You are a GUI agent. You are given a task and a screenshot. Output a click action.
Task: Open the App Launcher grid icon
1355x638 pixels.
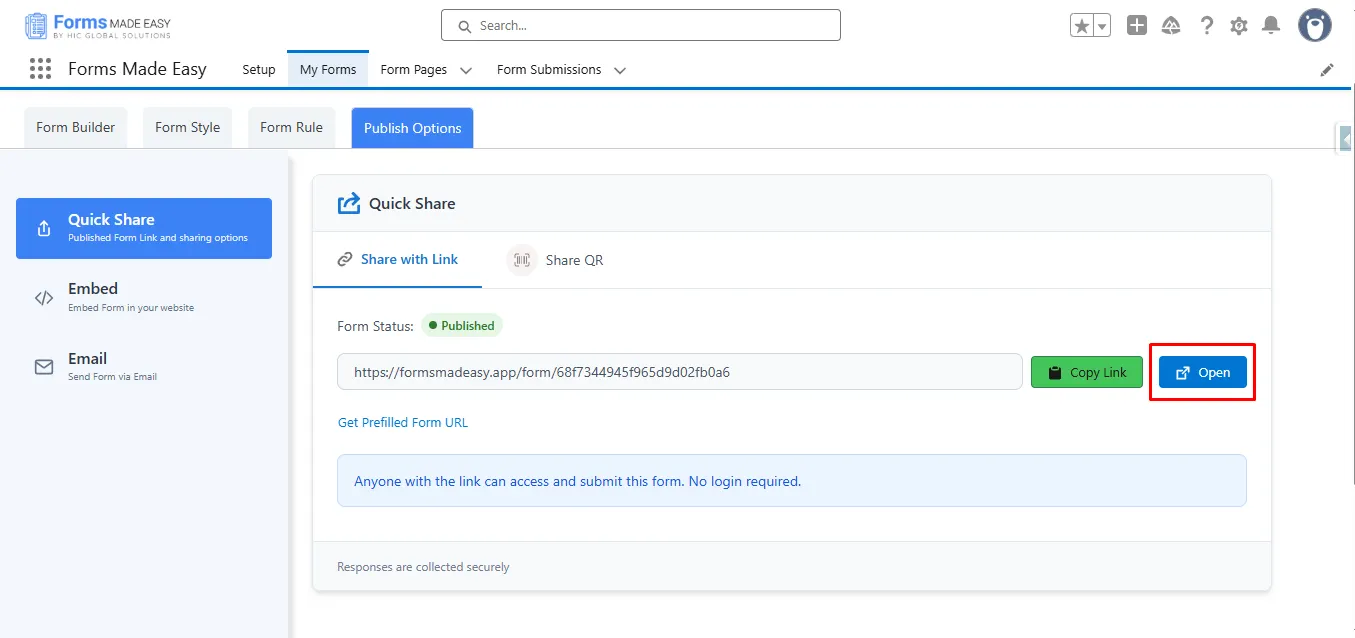click(40, 69)
